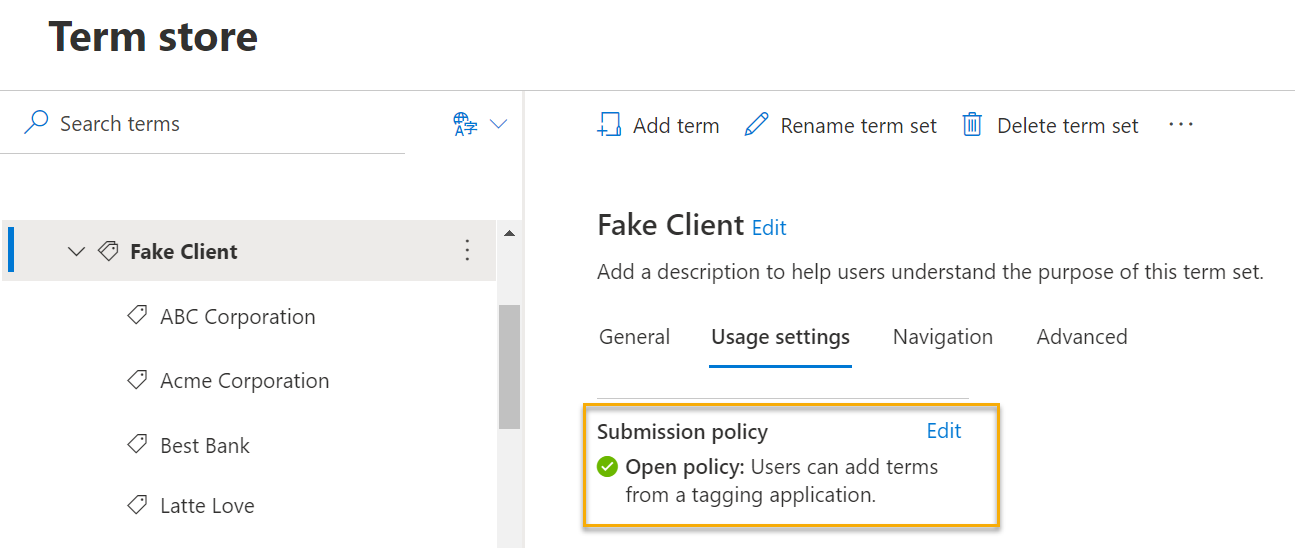The image size is (1295, 548).
Task: Click the Add term icon
Action: point(609,125)
